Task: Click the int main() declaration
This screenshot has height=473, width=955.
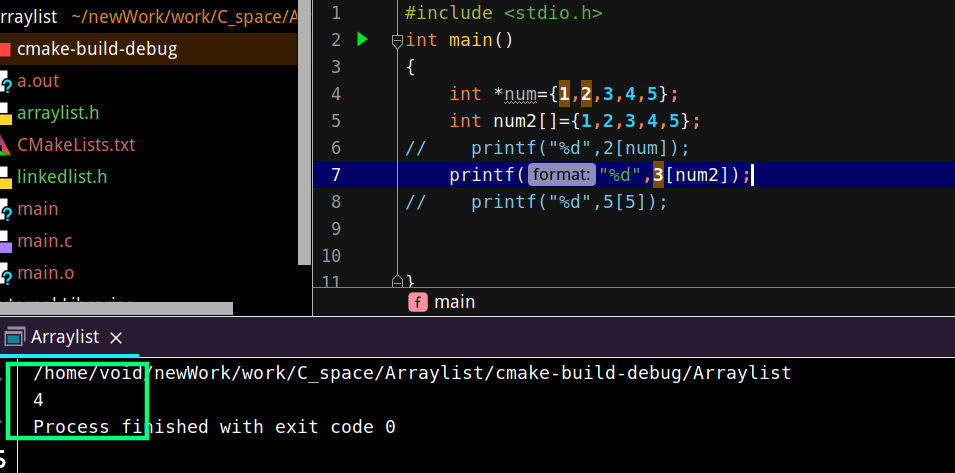Action: 460,40
